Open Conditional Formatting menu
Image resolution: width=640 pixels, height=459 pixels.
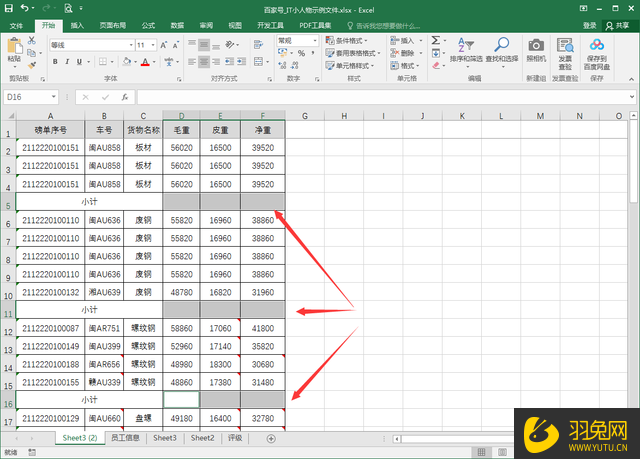[x=347, y=40]
